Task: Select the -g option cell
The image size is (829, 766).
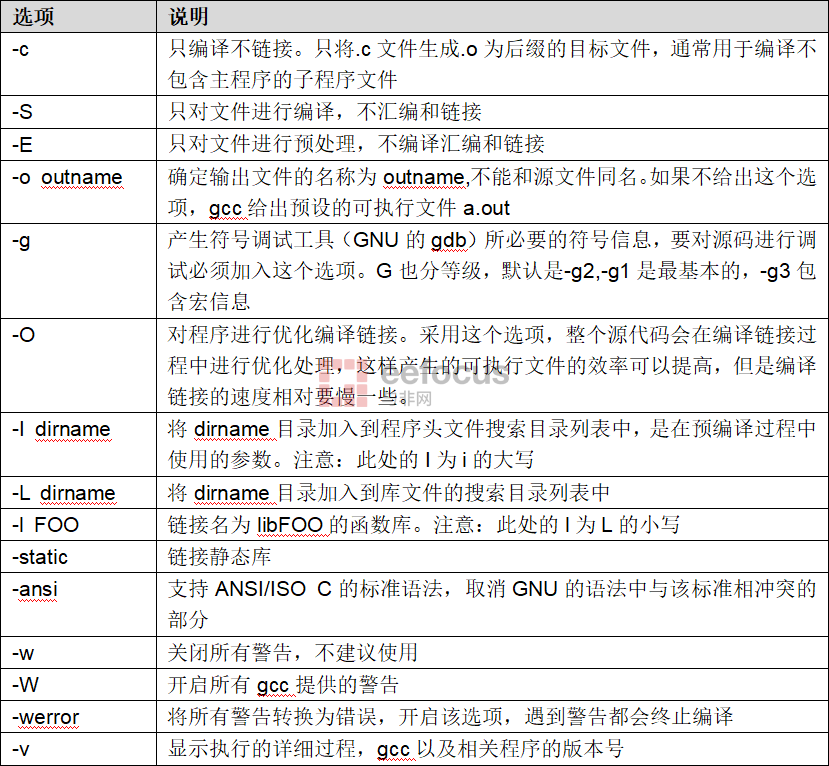Action: 78,271
